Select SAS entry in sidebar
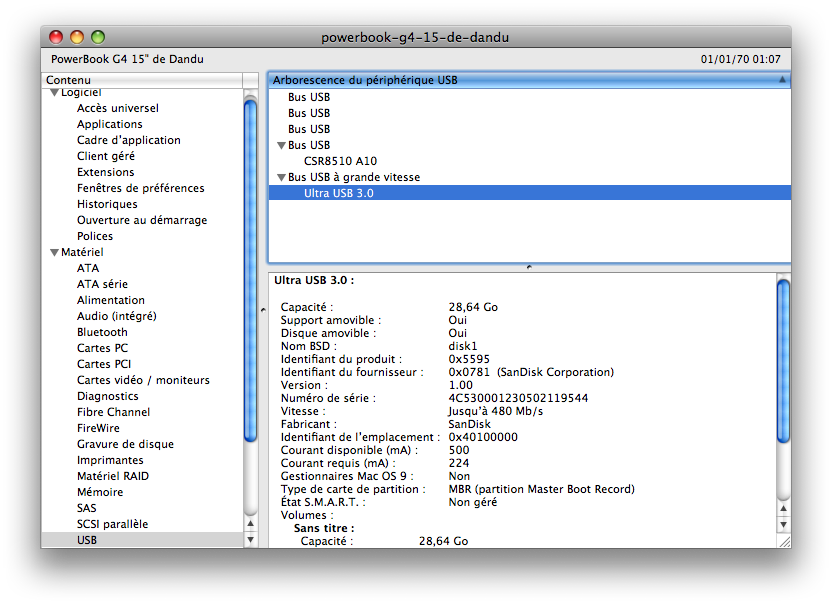This screenshot has height=604, width=832. (87, 508)
